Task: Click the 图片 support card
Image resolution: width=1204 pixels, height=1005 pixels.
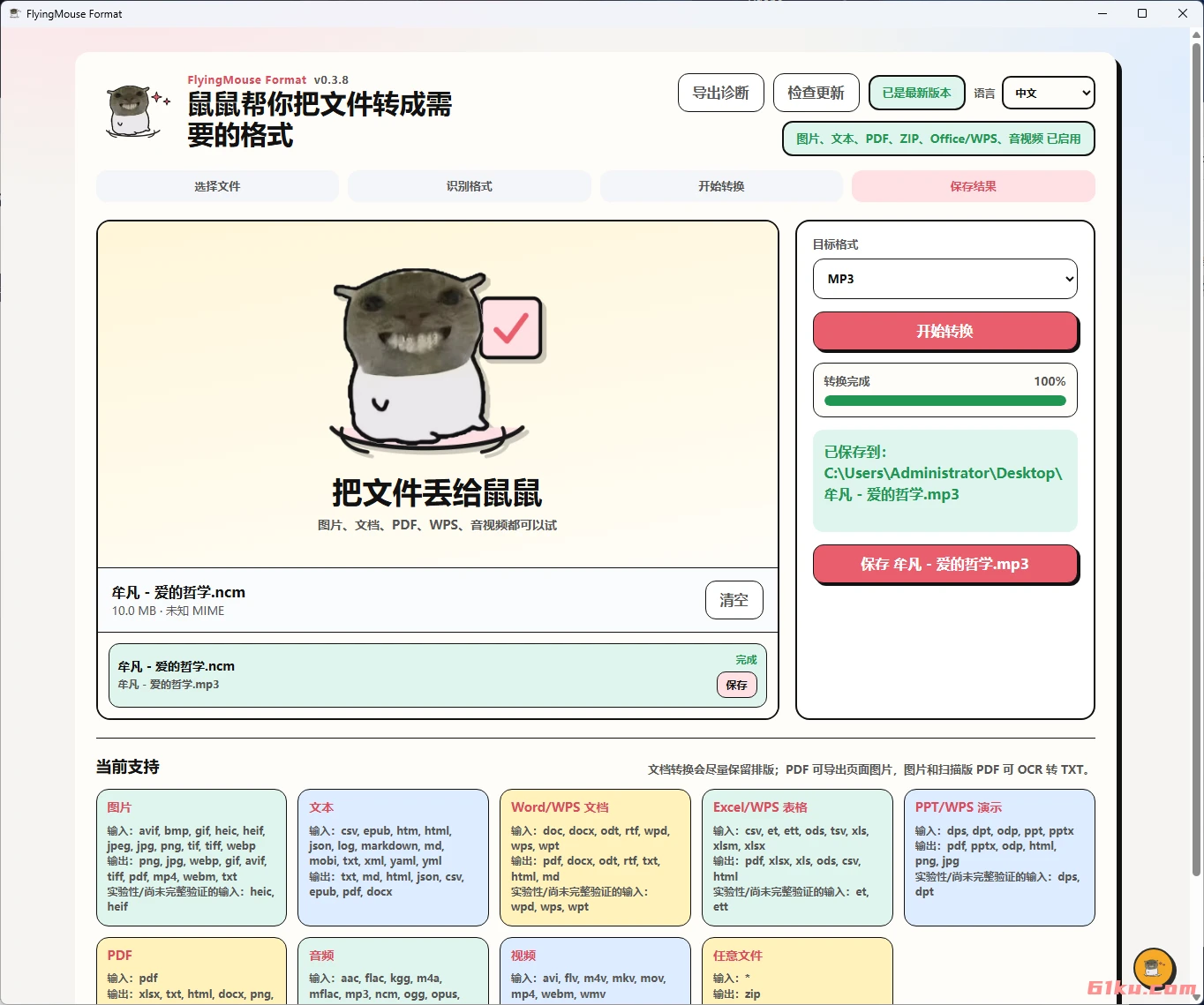Action: pos(192,858)
